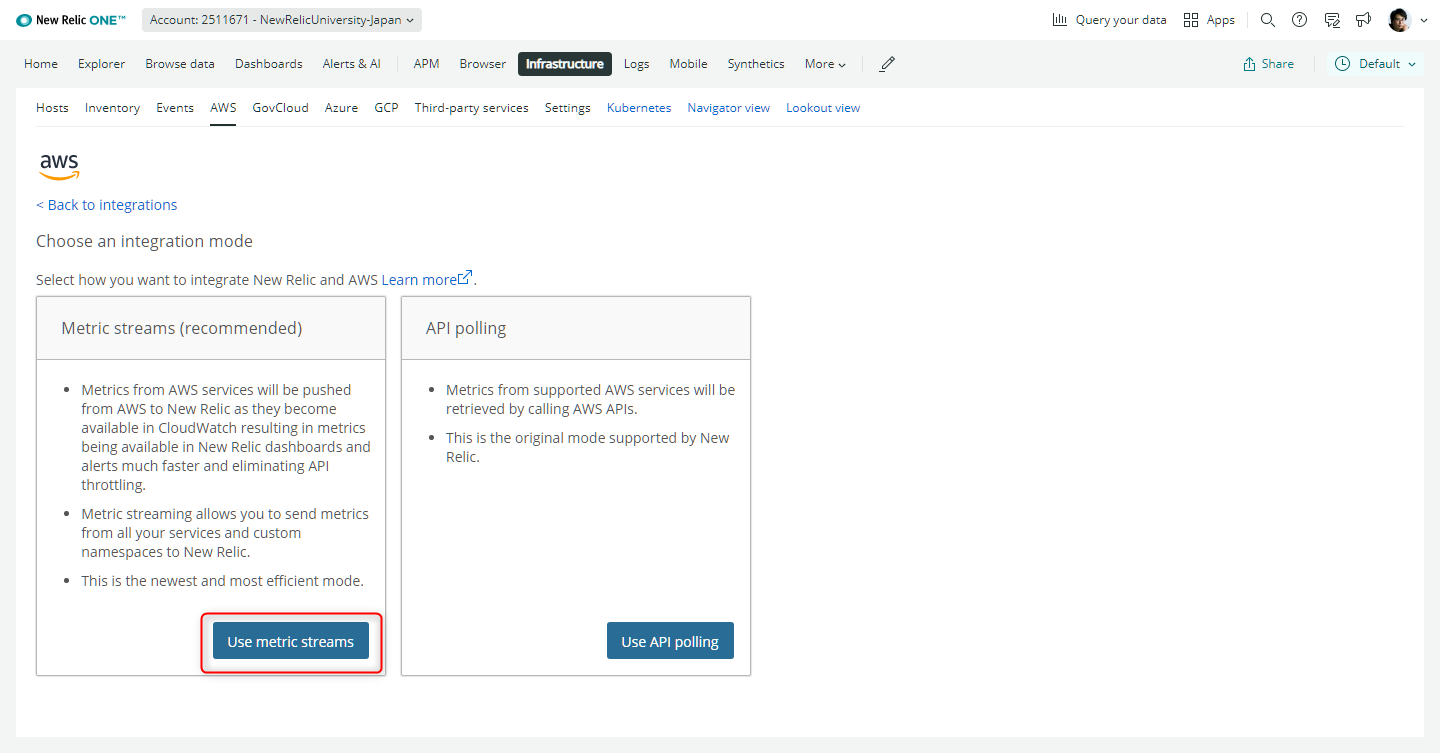1440x753 pixels.
Task: Click 'This is the original mode supported' text
Action: [588, 447]
